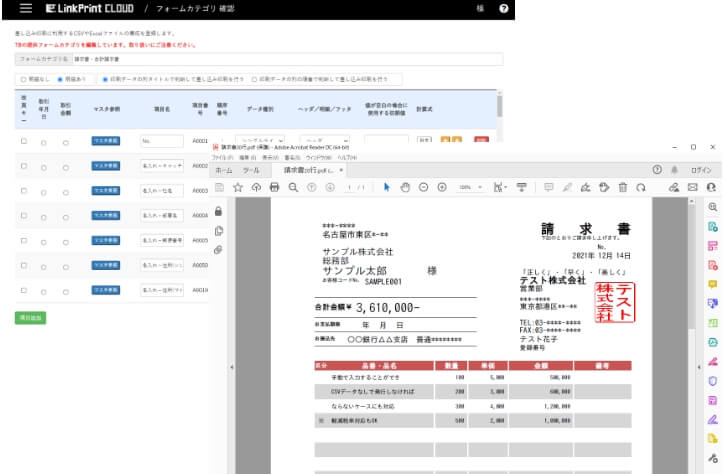Open the Acrobat zoom level 100% dropdown
The height and width of the screenshot is (474, 725).
coord(470,187)
